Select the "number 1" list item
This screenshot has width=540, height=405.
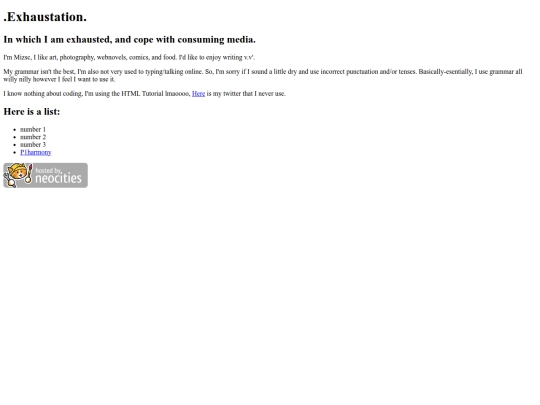click(33, 129)
